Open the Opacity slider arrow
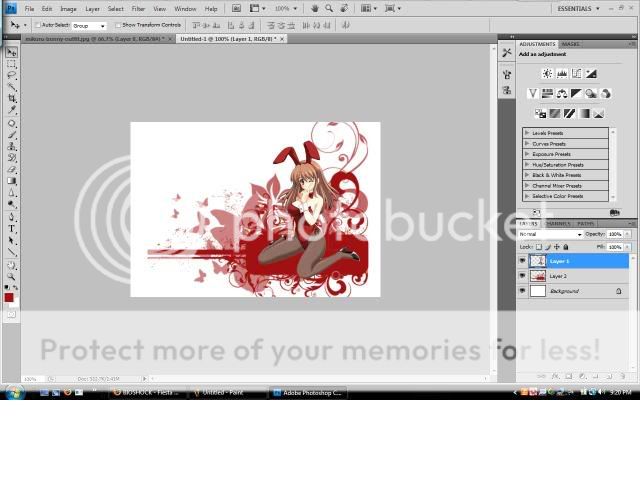This screenshot has height=485, width=640. (627, 234)
